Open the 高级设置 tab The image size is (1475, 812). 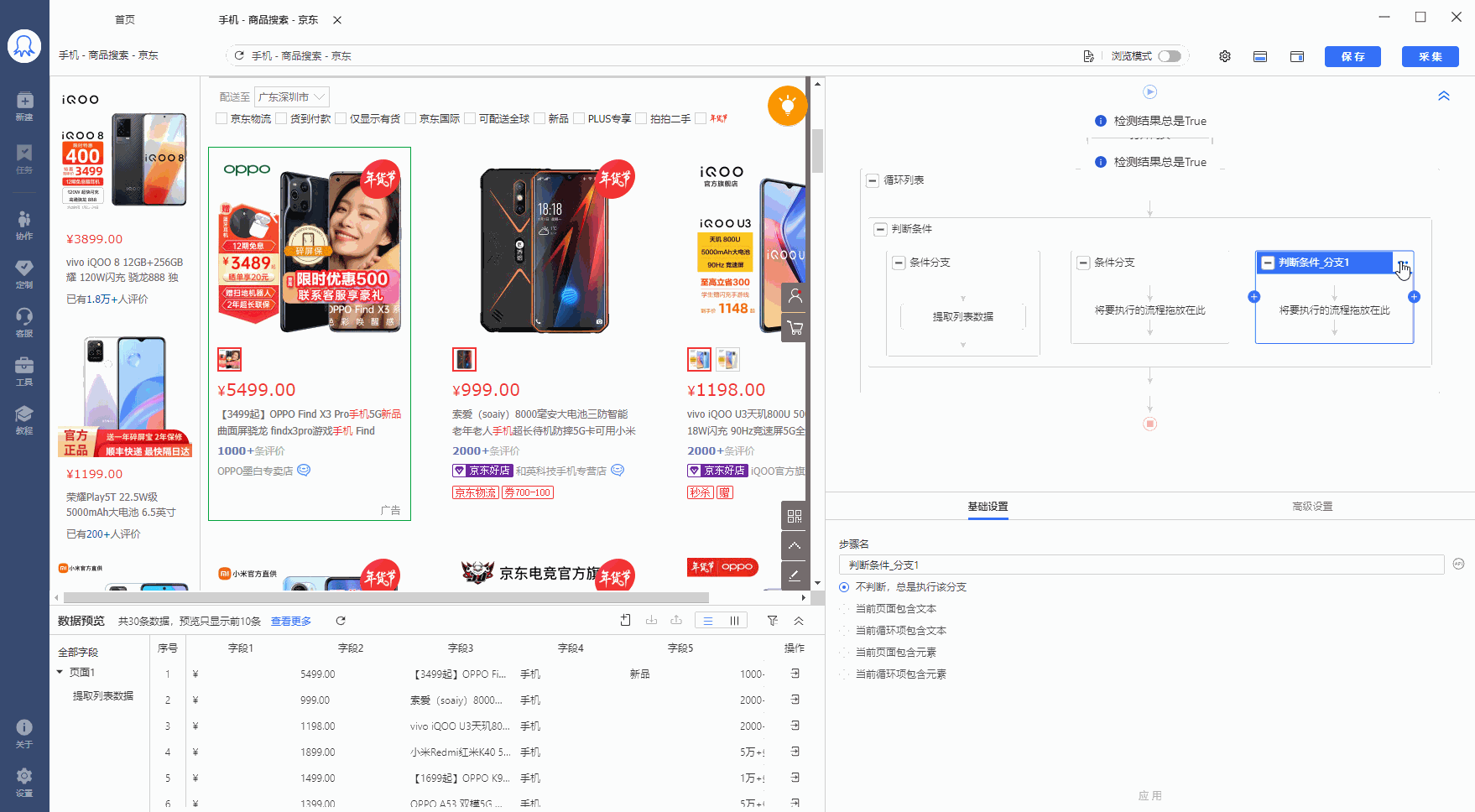click(1312, 507)
